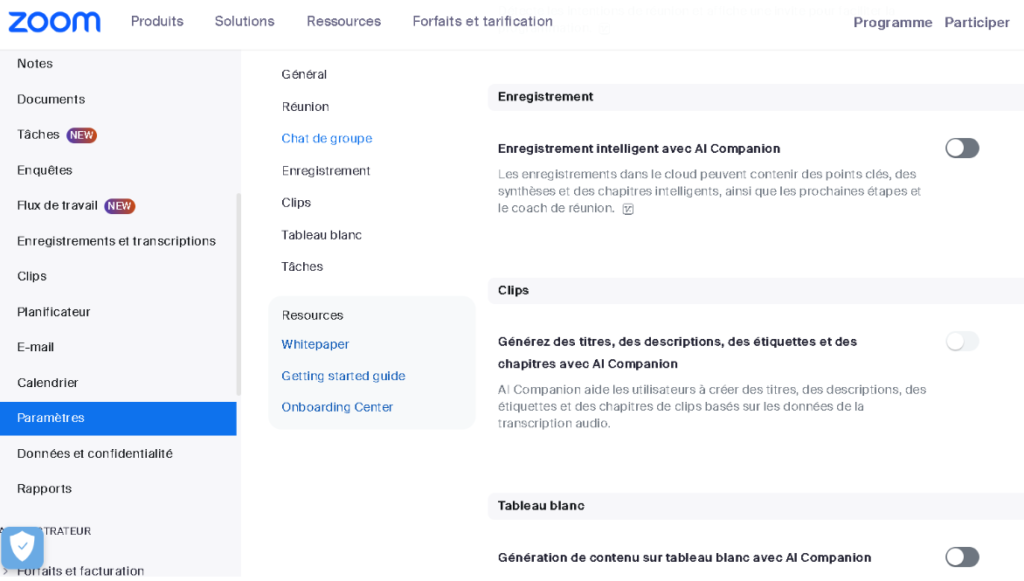Viewport: 1024px width, 581px height.
Task: Click the Zoom logo
Action: [55, 22]
